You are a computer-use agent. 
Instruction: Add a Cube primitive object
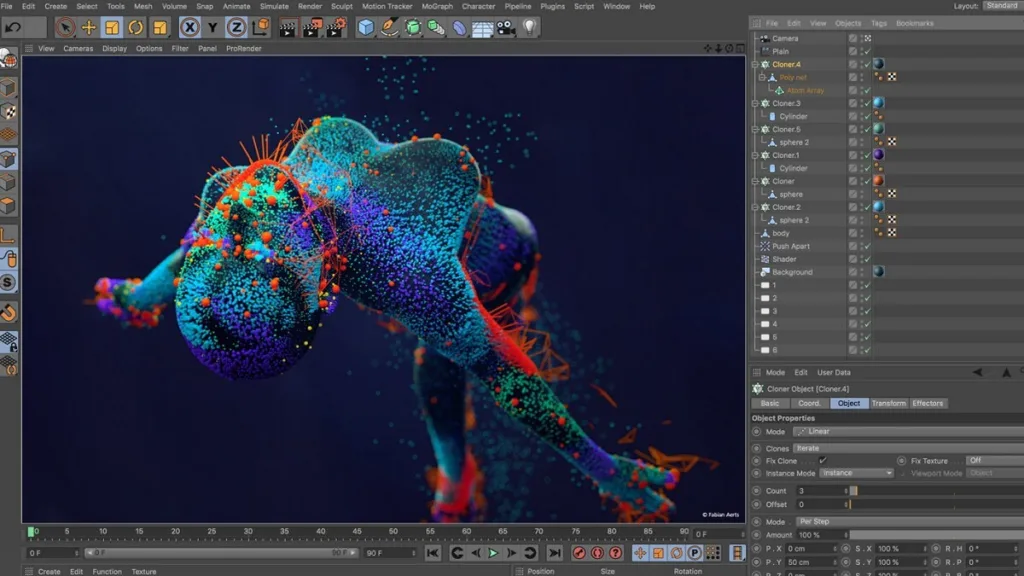(366, 27)
